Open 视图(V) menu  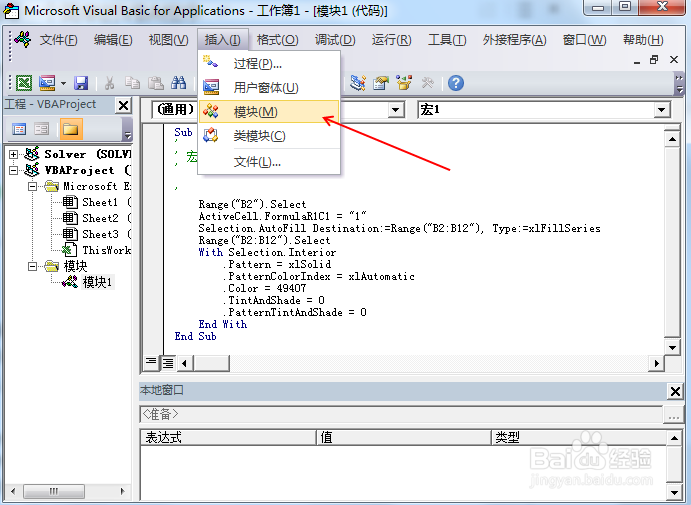[168, 40]
